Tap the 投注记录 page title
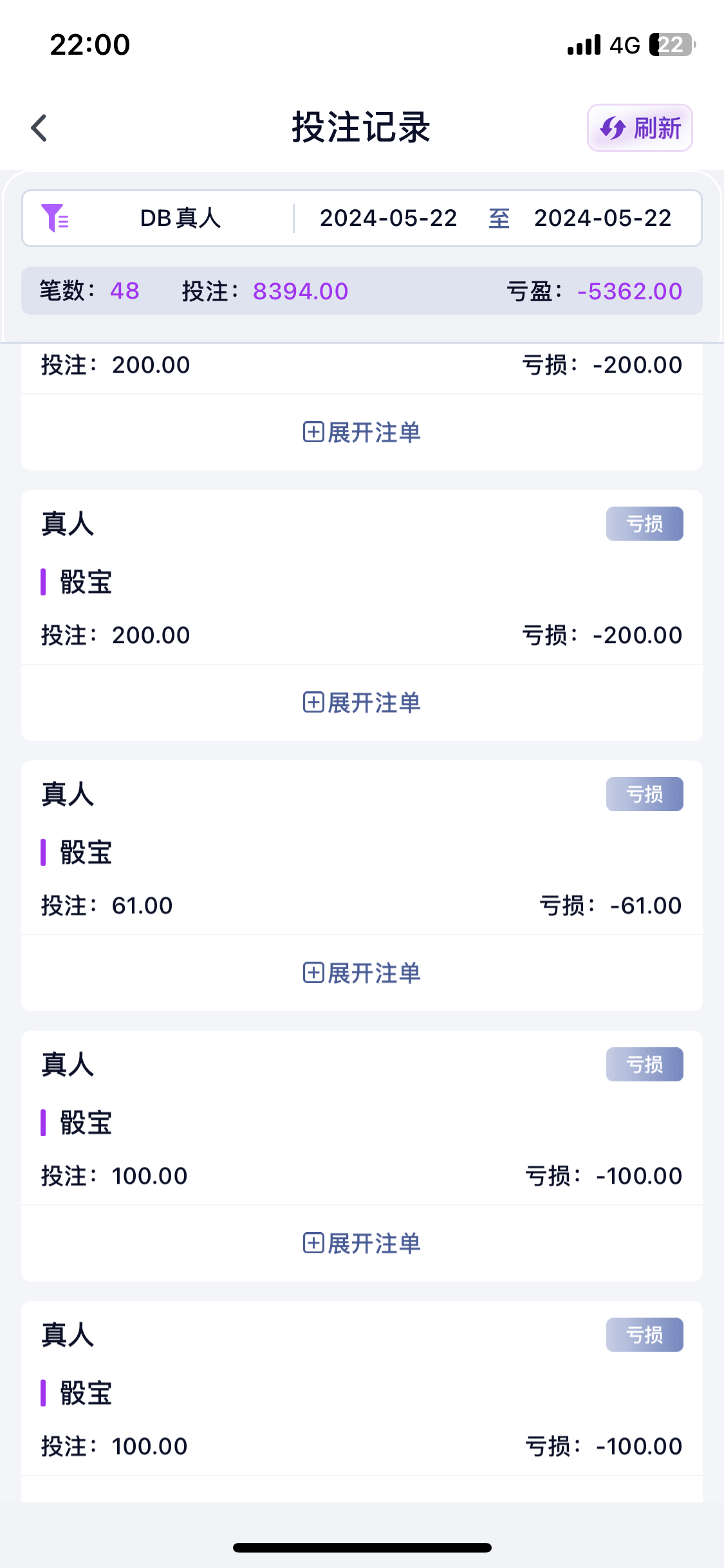 (x=361, y=127)
